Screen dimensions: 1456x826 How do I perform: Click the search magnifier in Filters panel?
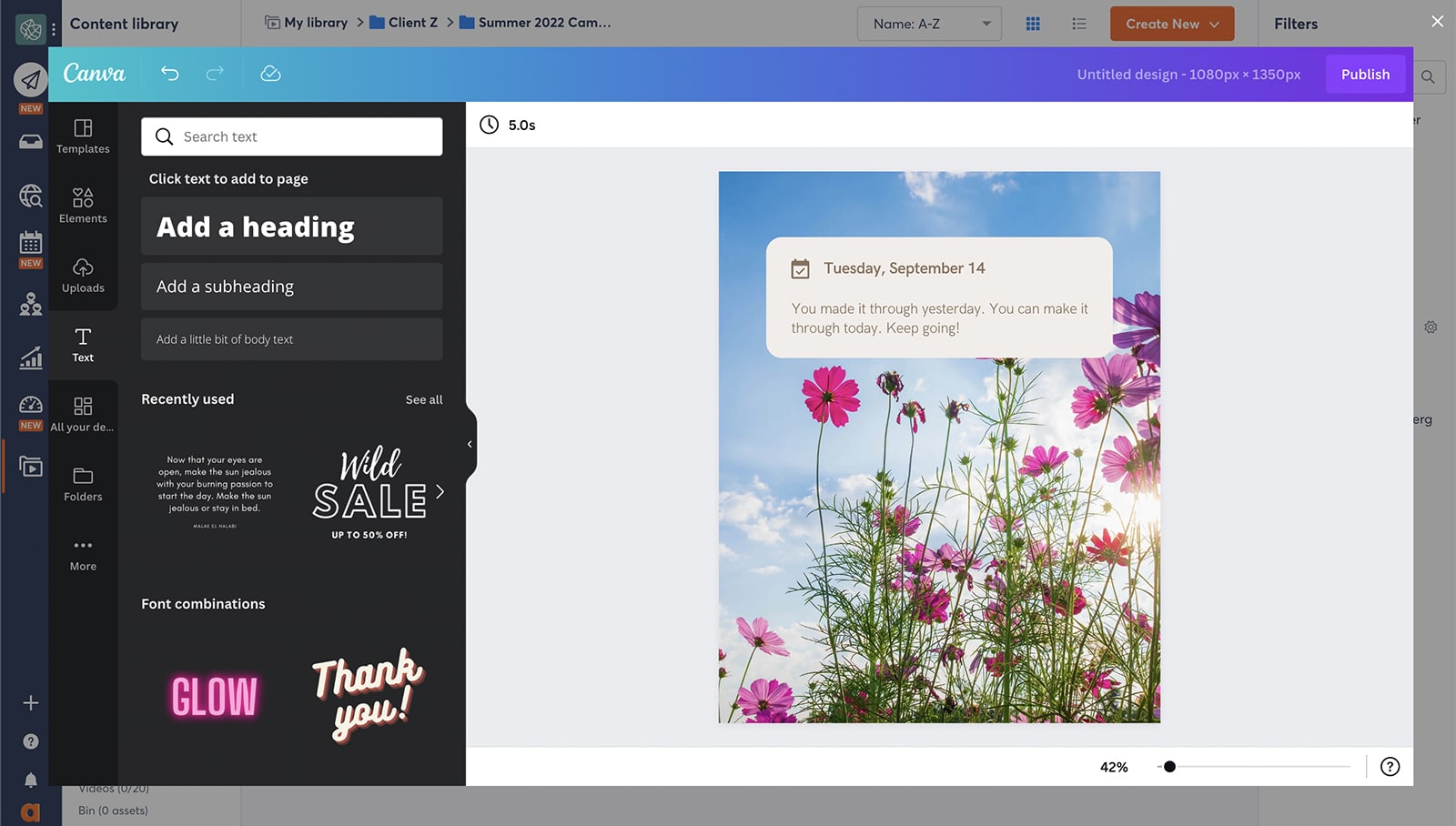pos(1429,77)
